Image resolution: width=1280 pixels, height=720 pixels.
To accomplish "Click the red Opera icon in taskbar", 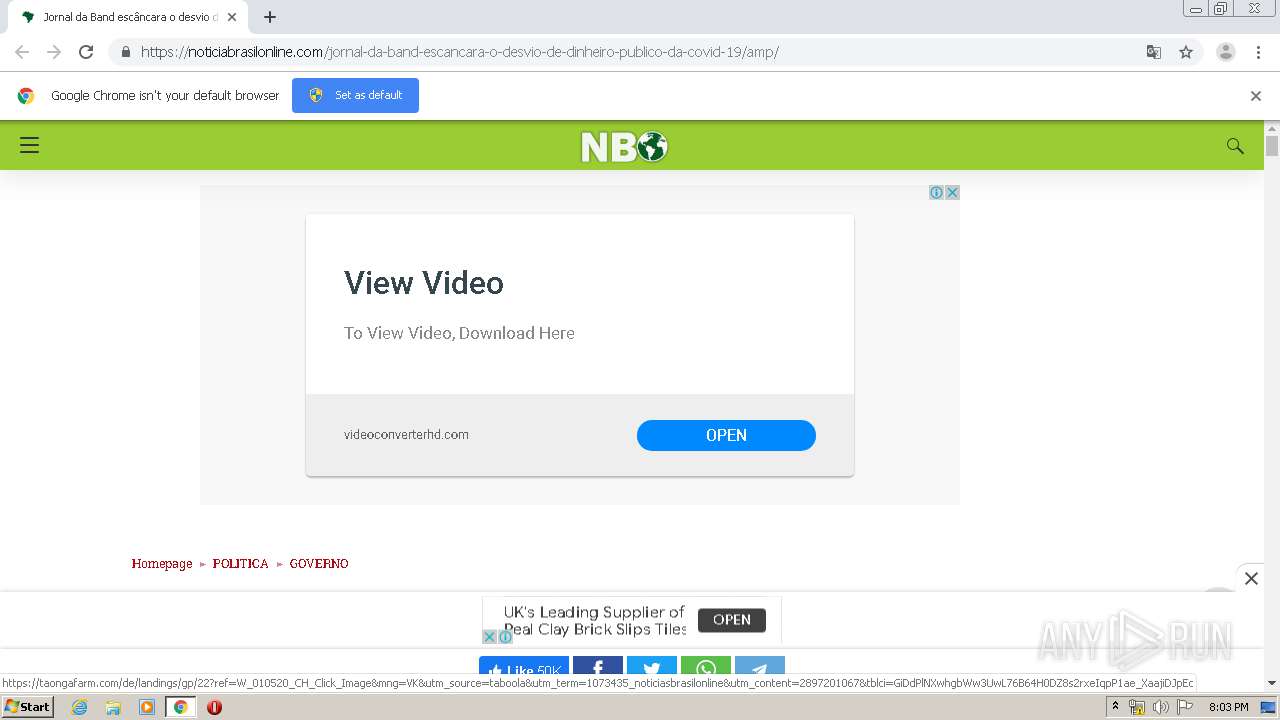I will click(214, 707).
